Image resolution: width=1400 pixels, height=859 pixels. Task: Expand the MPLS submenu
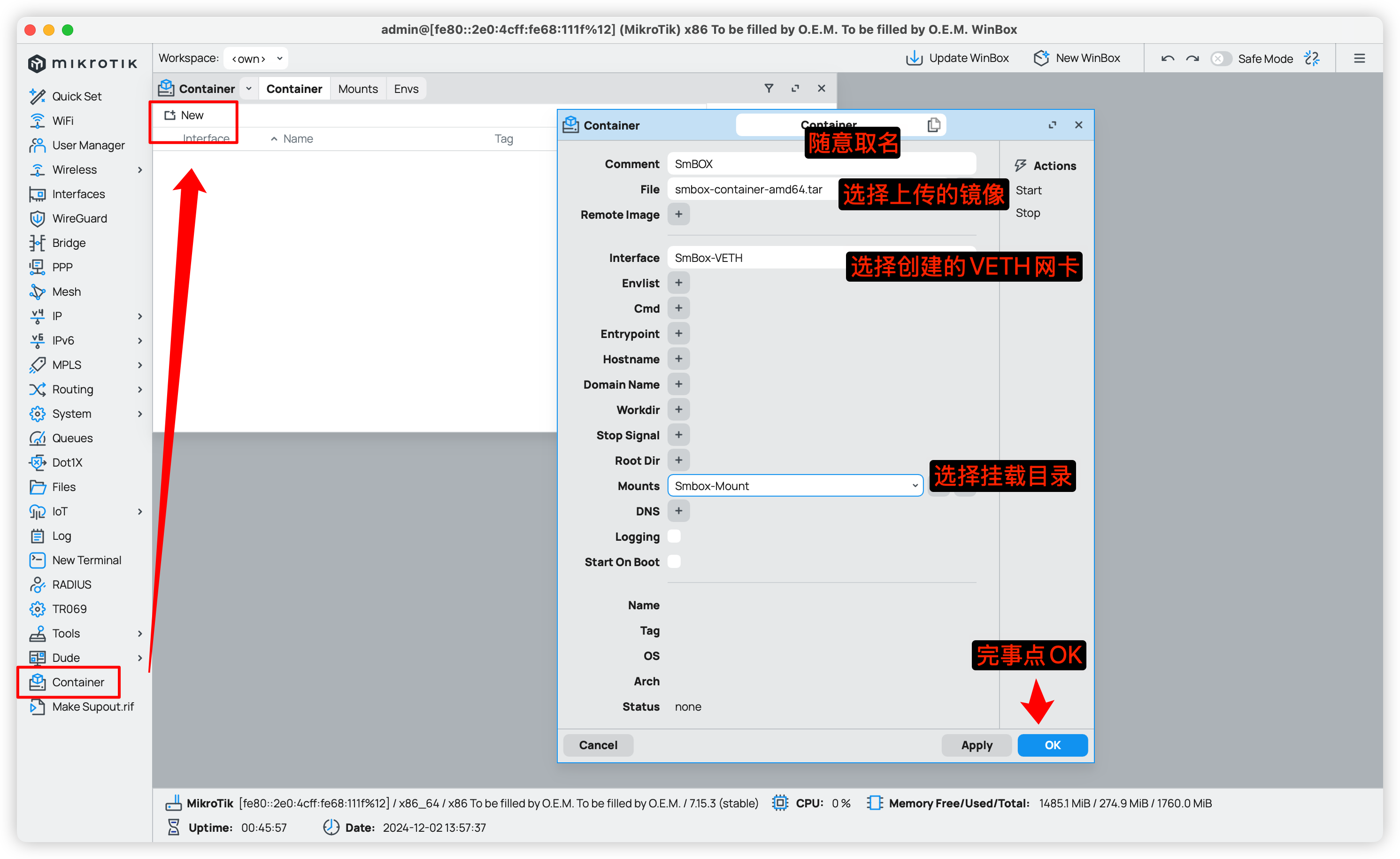[140, 365]
